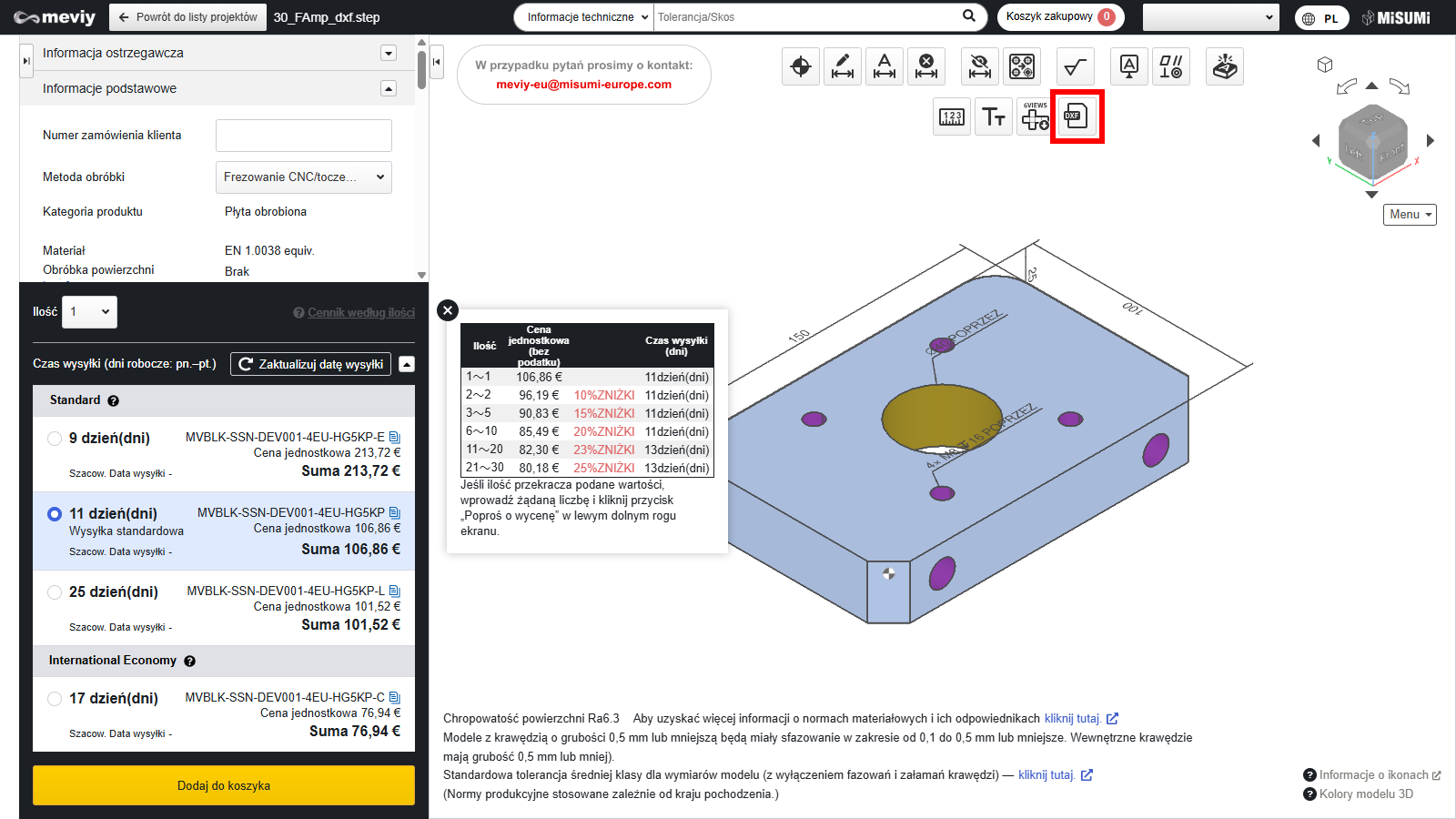This screenshot has height=819, width=1456.
Task: Select the 9 dzień(dni) shipping option
Action: (x=55, y=439)
